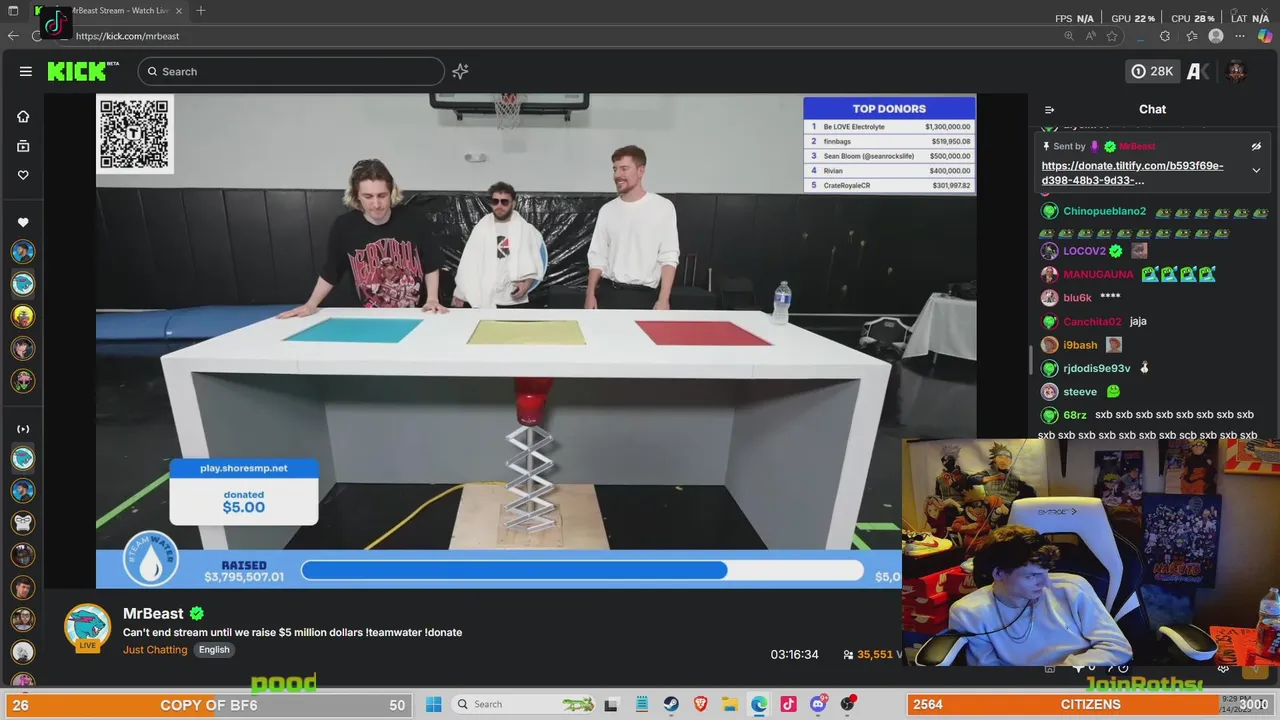The height and width of the screenshot is (720, 1280).
Task: Open the user profile avatar menu
Action: coord(1237,71)
